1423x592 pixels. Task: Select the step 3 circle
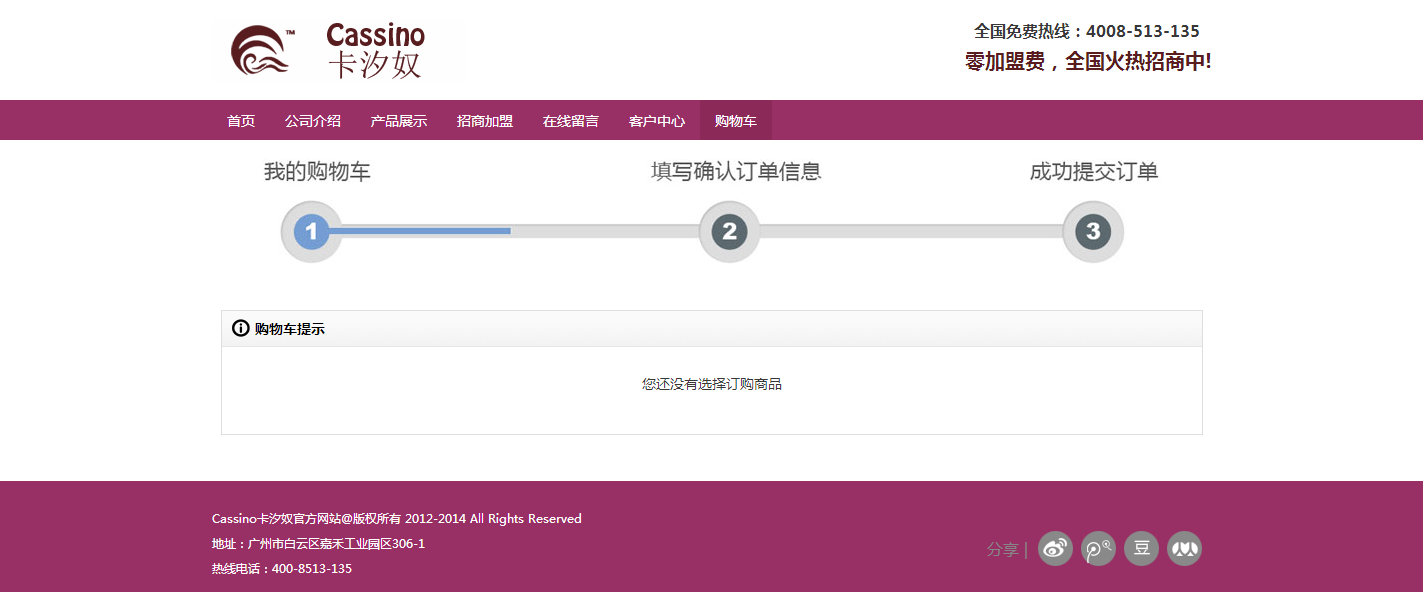tap(1092, 232)
